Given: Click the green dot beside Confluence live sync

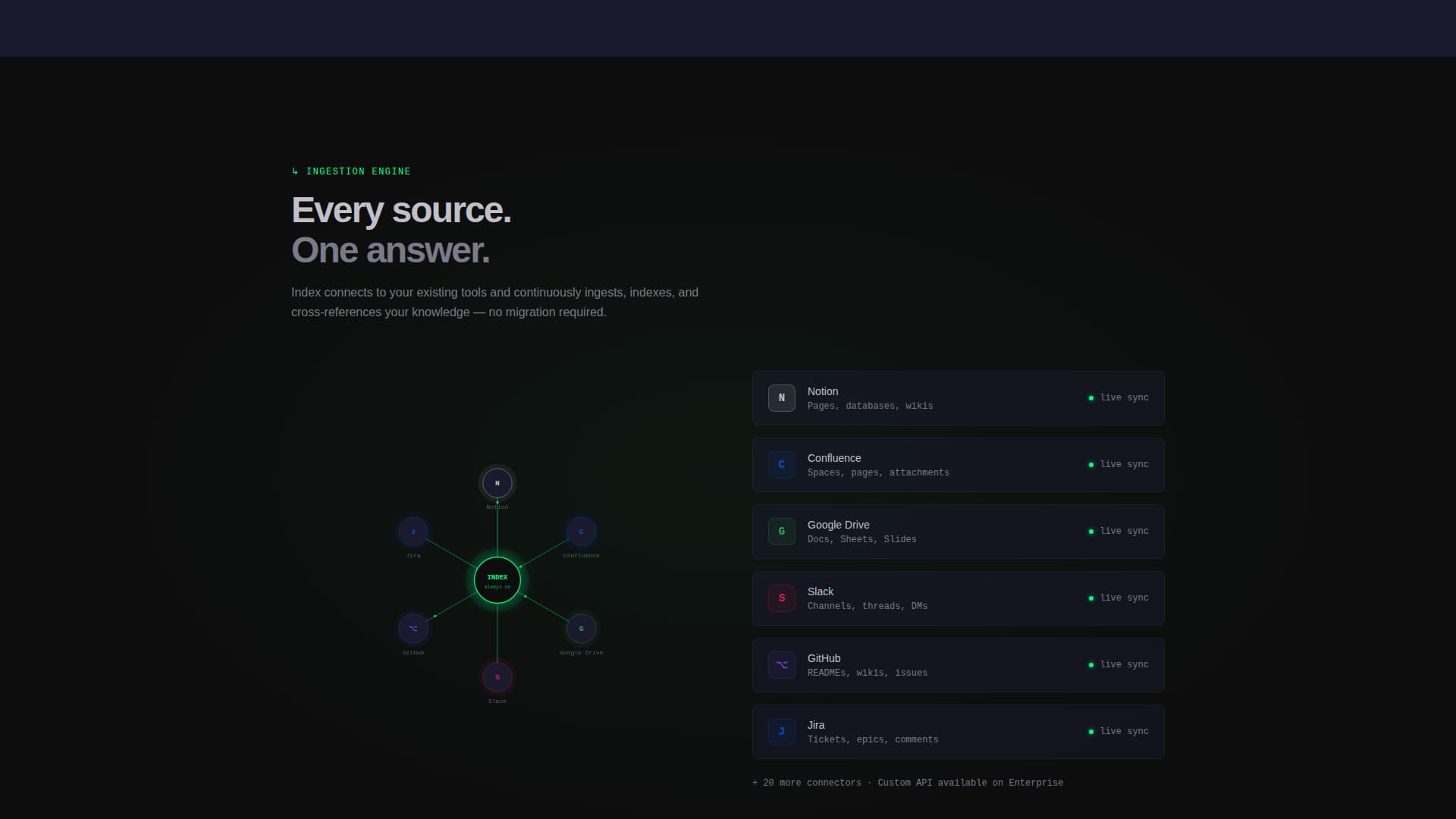Looking at the screenshot, I should click(1091, 465).
